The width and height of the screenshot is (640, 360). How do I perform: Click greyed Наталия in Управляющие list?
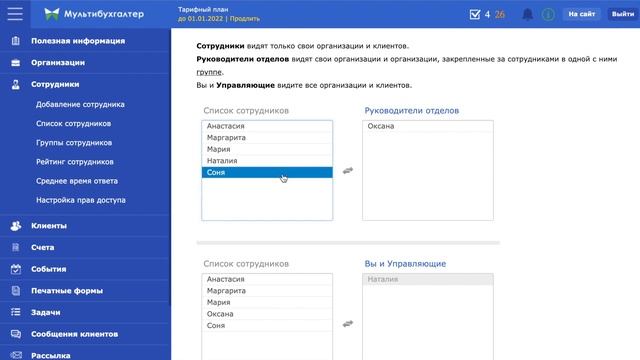[428, 279]
